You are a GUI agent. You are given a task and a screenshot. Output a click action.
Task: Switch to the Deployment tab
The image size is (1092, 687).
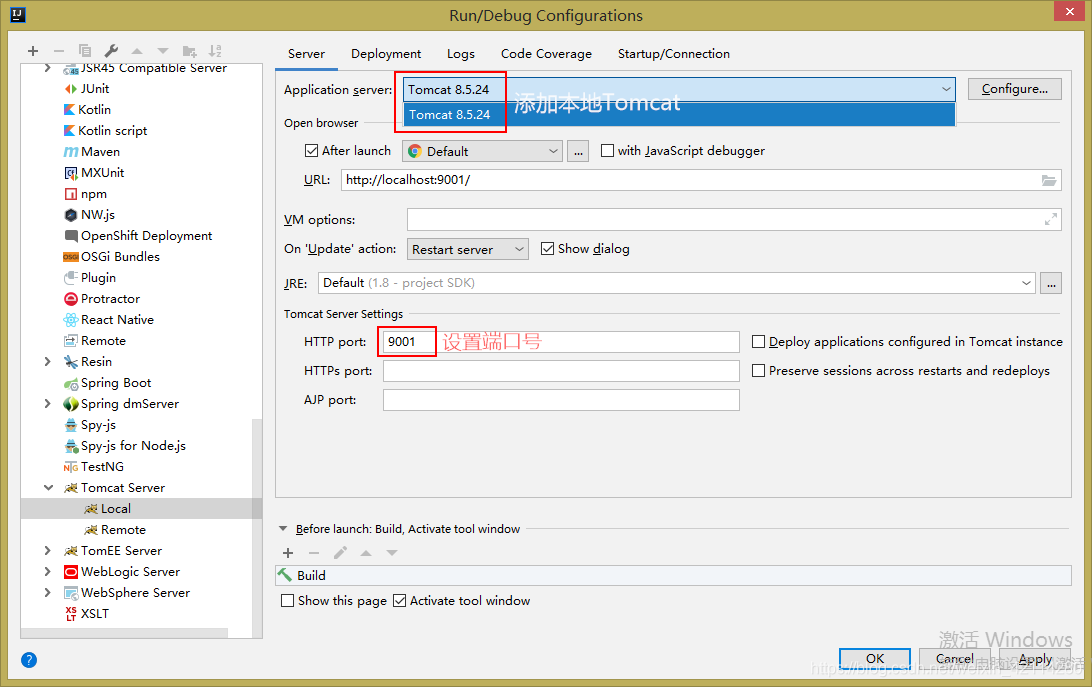386,54
